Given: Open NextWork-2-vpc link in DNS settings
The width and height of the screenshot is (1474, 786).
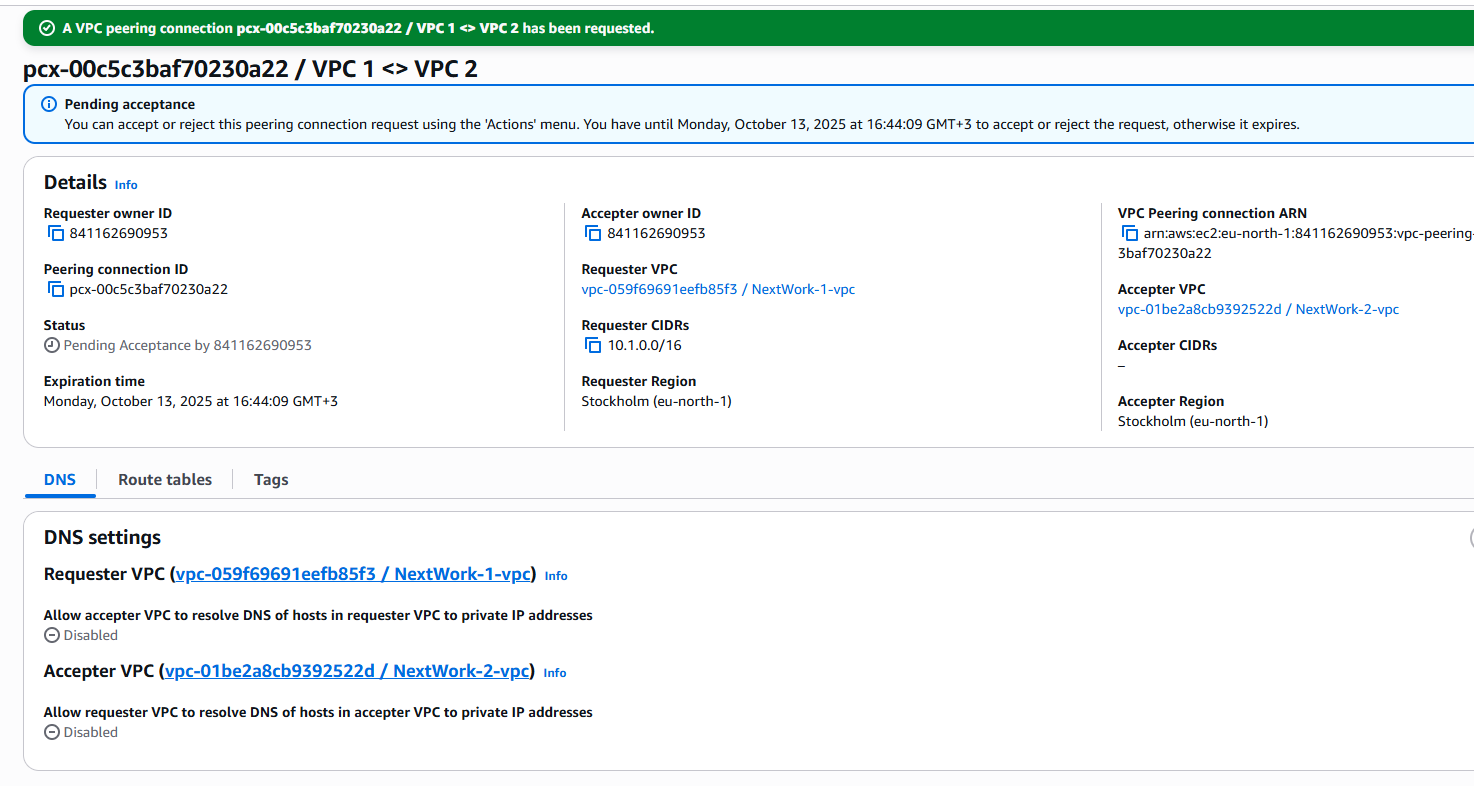Looking at the screenshot, I should 347,671.
